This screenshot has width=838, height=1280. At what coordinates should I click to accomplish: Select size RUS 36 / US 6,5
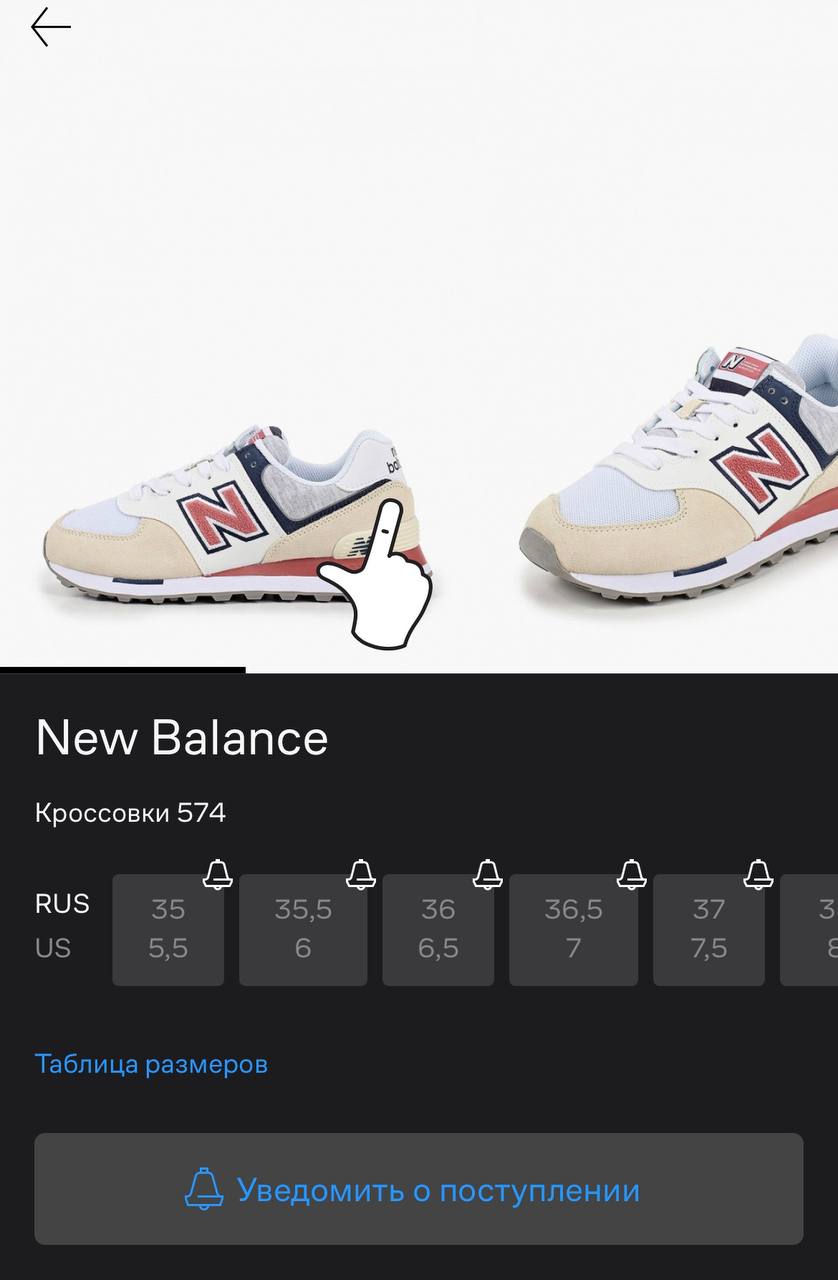coord(438,930)
